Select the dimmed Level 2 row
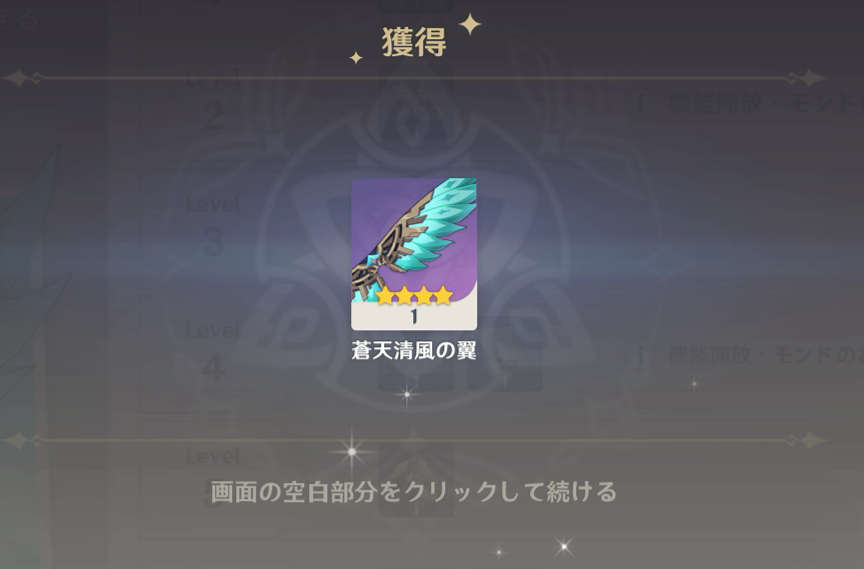This screenshot has width=864, height=569. click(213, 102)
